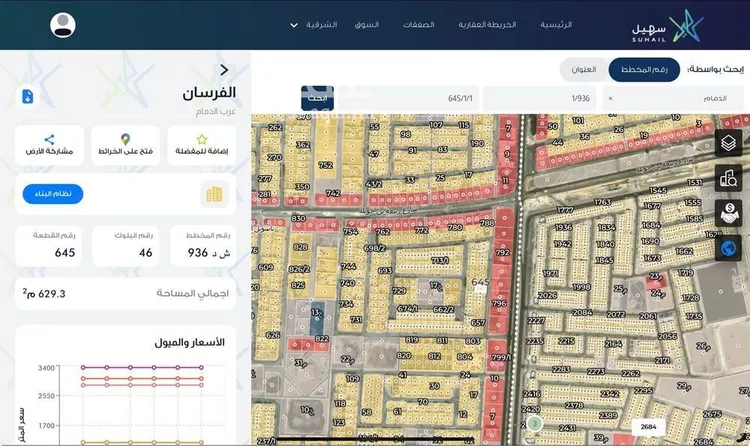Click the yellow building icon
This screenshot has width=750, height=446.
pos(214,194)
